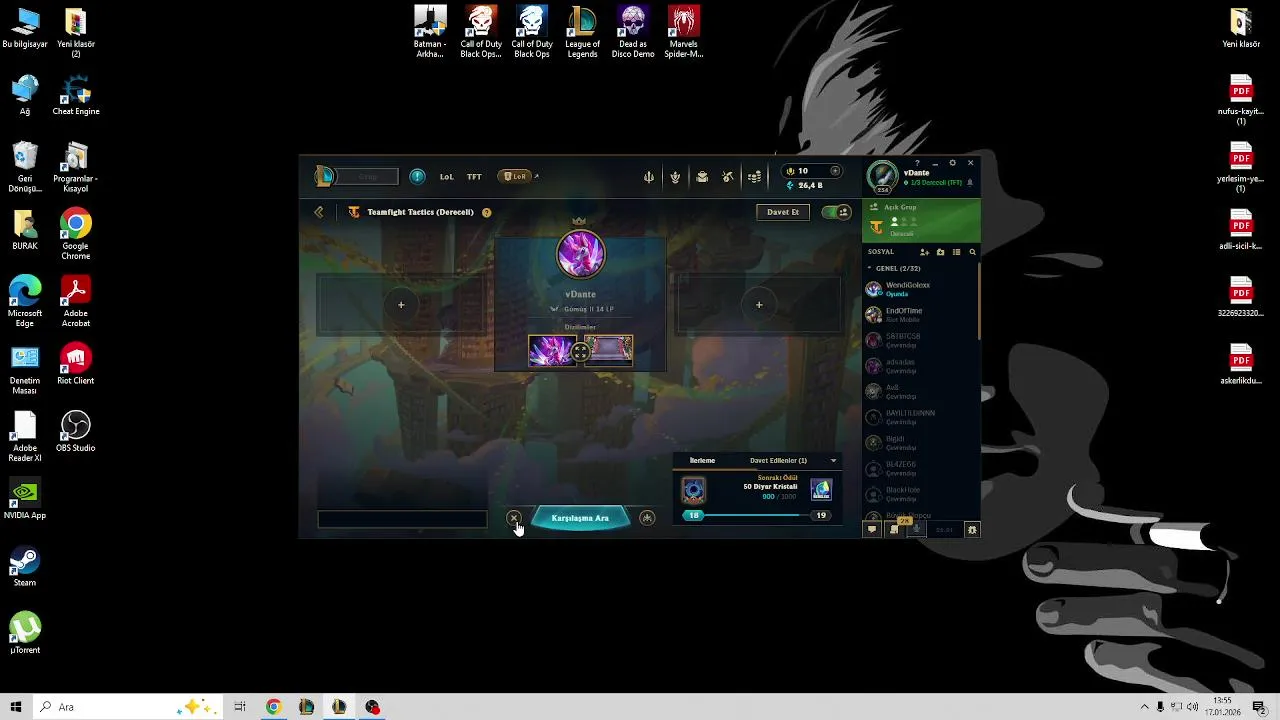Click the microphone voice icon
This screenshot has width=1280, height=720.
917,529
